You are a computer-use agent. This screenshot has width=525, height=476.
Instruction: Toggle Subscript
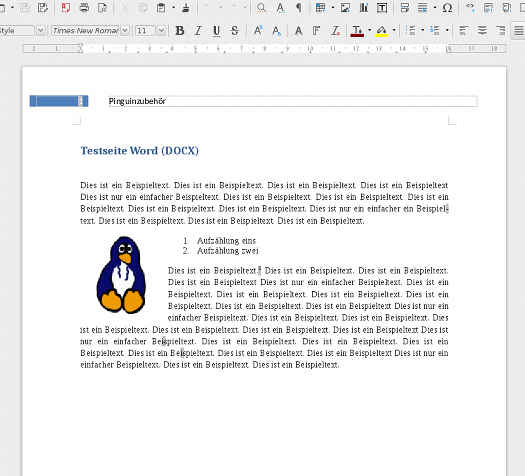tap(276, 31)
